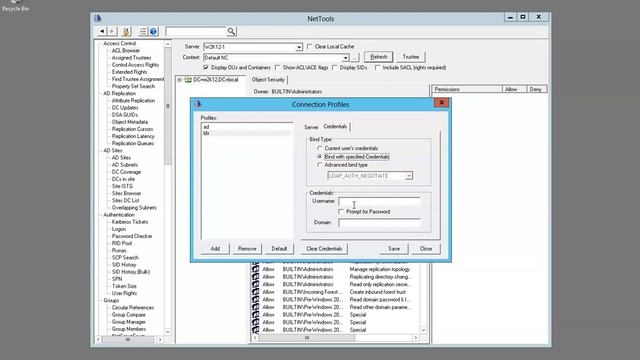Open the LDAP_AUTH_NEGOTIATE bind type dropdown
The image size is (640, 360).
[408, 176]
